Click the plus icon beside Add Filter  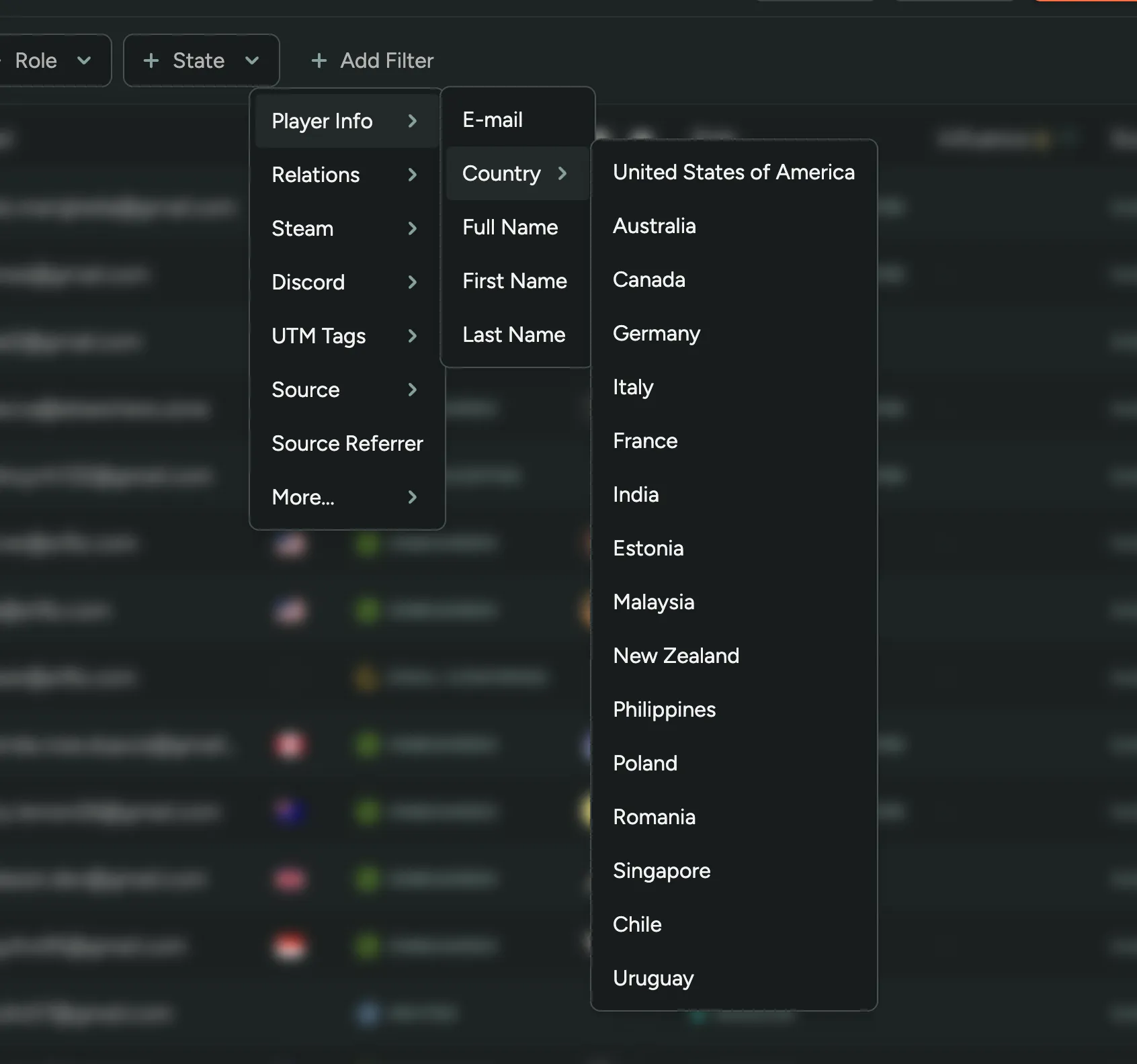point(319,60)
